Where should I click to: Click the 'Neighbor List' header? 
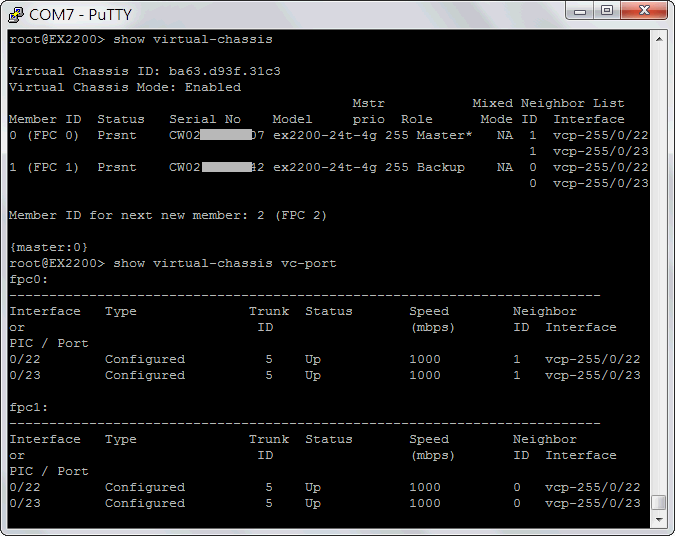click(572, 103)
